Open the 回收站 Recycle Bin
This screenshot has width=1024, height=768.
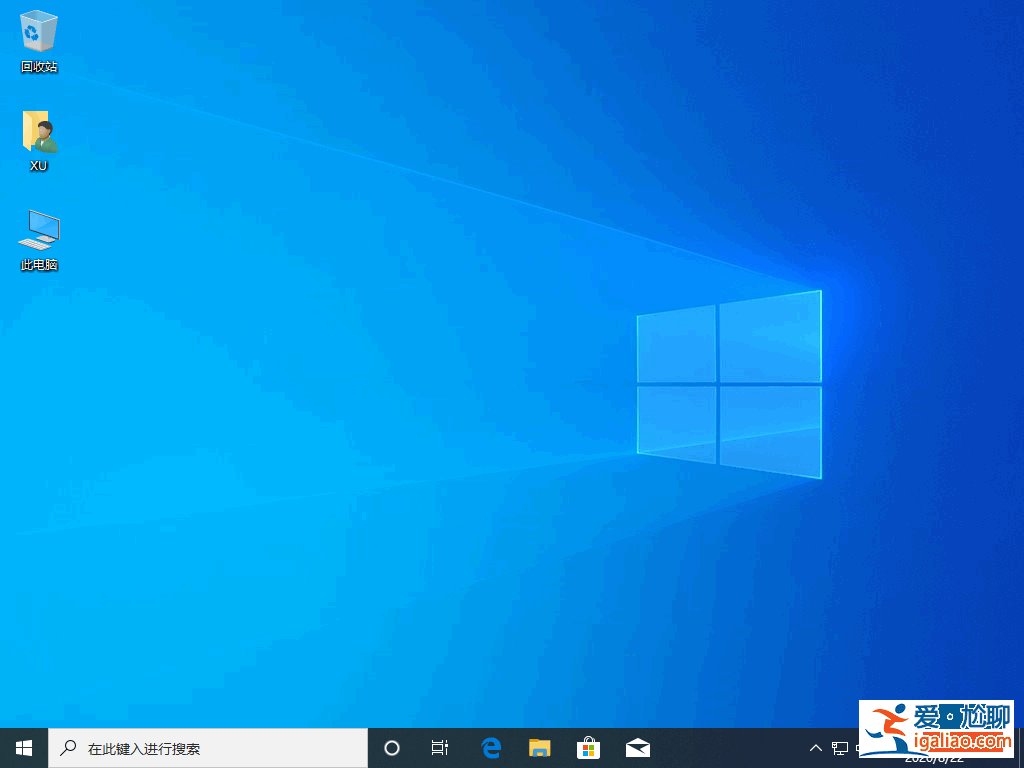tap(38, 30)
